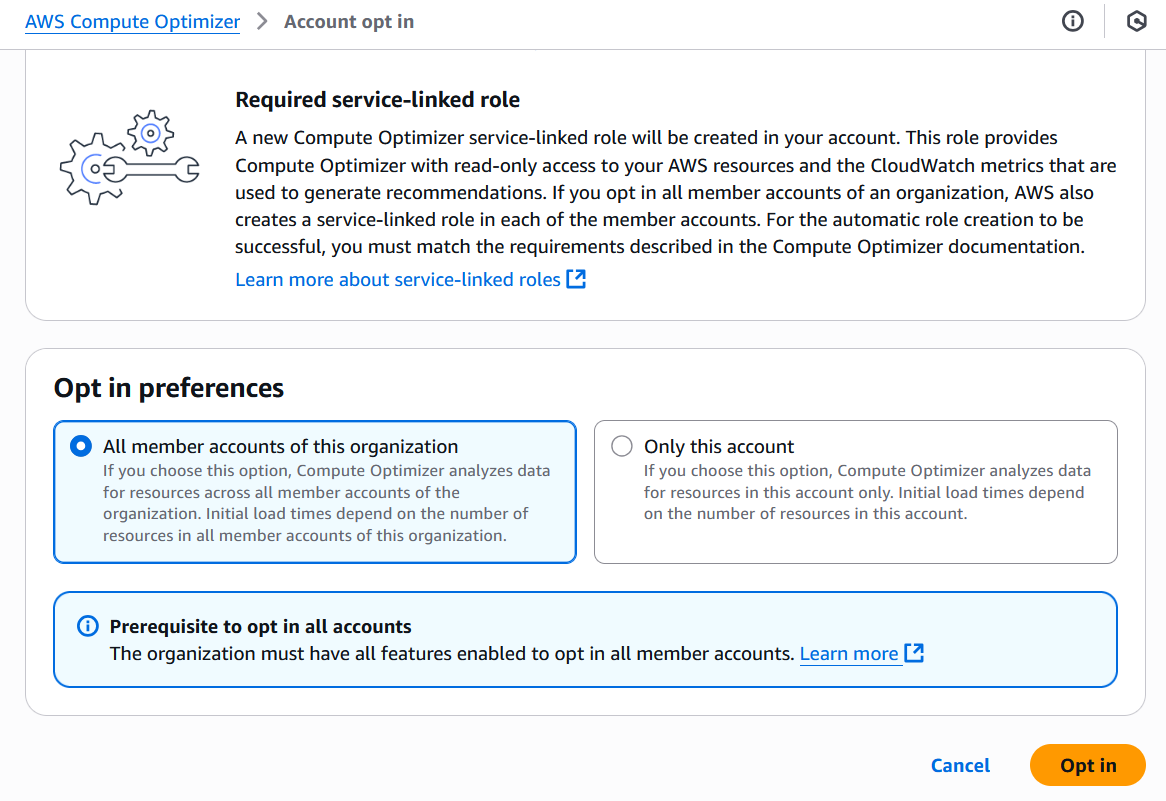Click the external link icon beside Learn more
The width and height of the screenshot is (1166, 801).
click(x=914, y=653)
